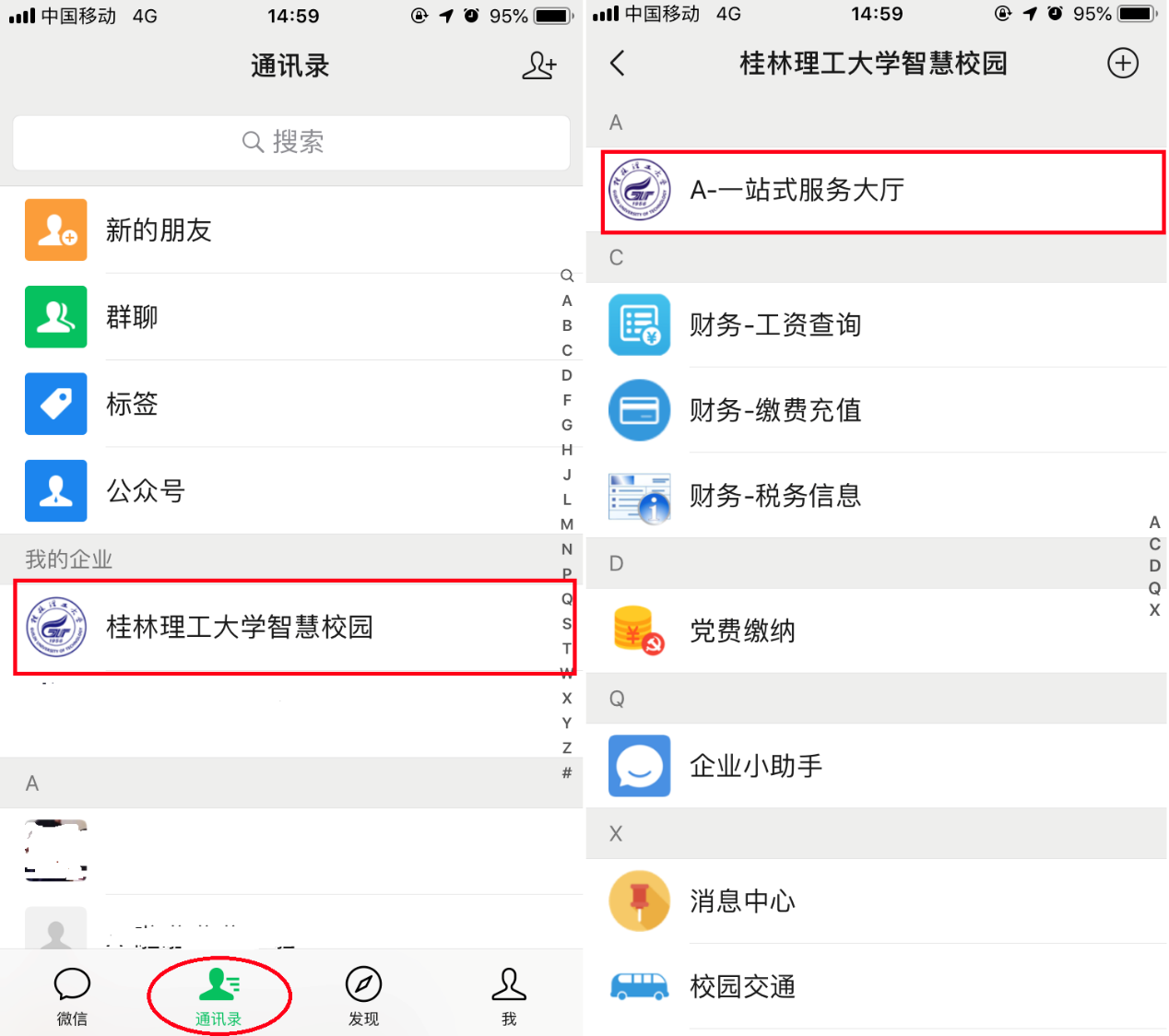The width and height of the screenshot is (1169, 1036).
Task: Jump to letter M in contacts index
Action: pyautogui.click(x=567, y=524)
